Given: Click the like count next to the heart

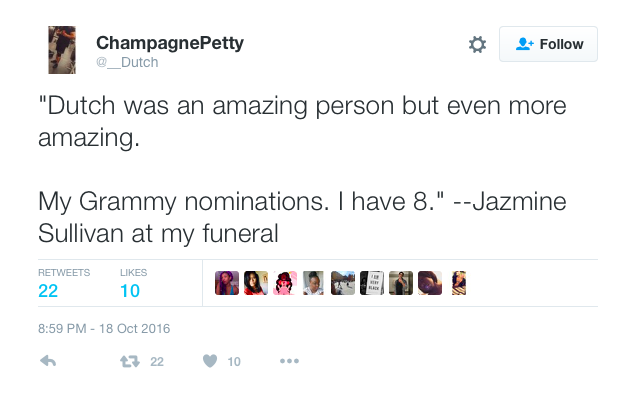Looking at the screenshot, I should [234, 362].
